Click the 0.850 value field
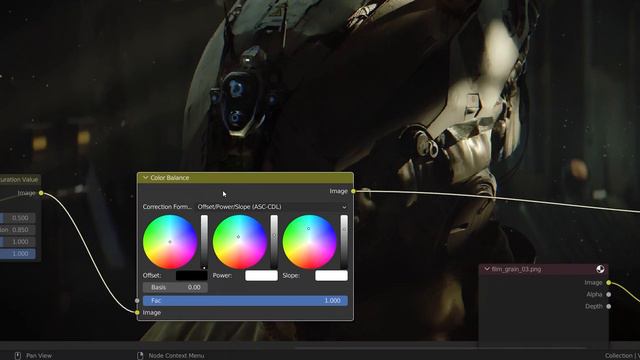This screenshot has height=360, width=640. (18, 230)
